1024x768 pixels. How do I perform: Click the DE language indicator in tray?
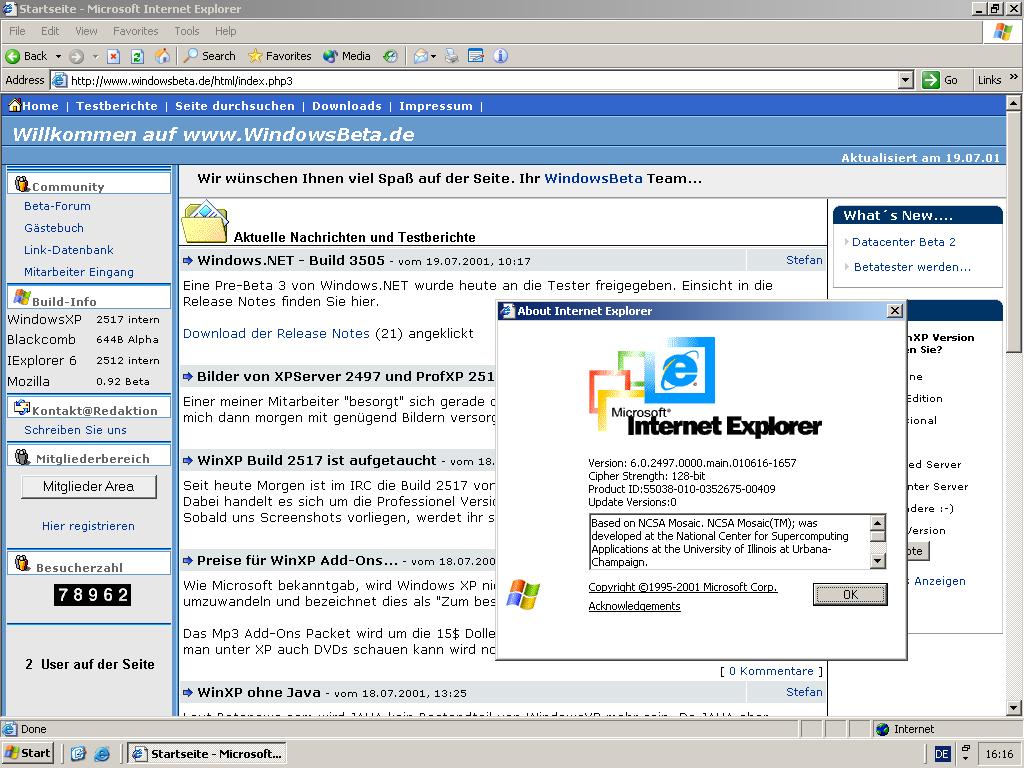[942, 754]
